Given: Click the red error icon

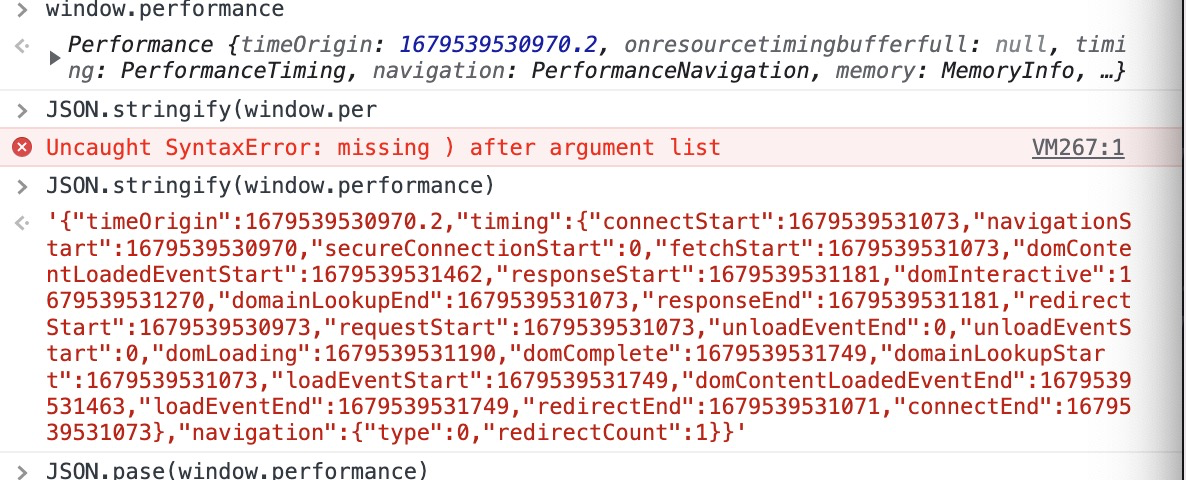Looking at the screenshot, I should pyautogui.click(x=22, y=148).
